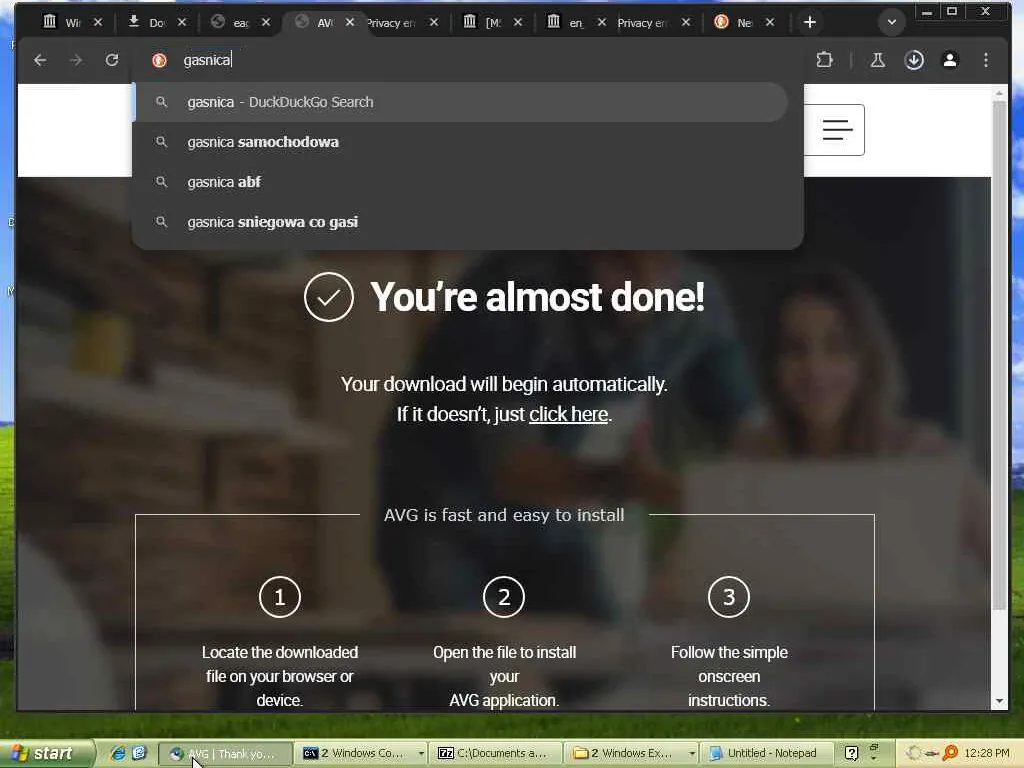Close the 'eag' tab
Image resolution: width=1024 pixels, height=768 pixels.
[266, 22]
